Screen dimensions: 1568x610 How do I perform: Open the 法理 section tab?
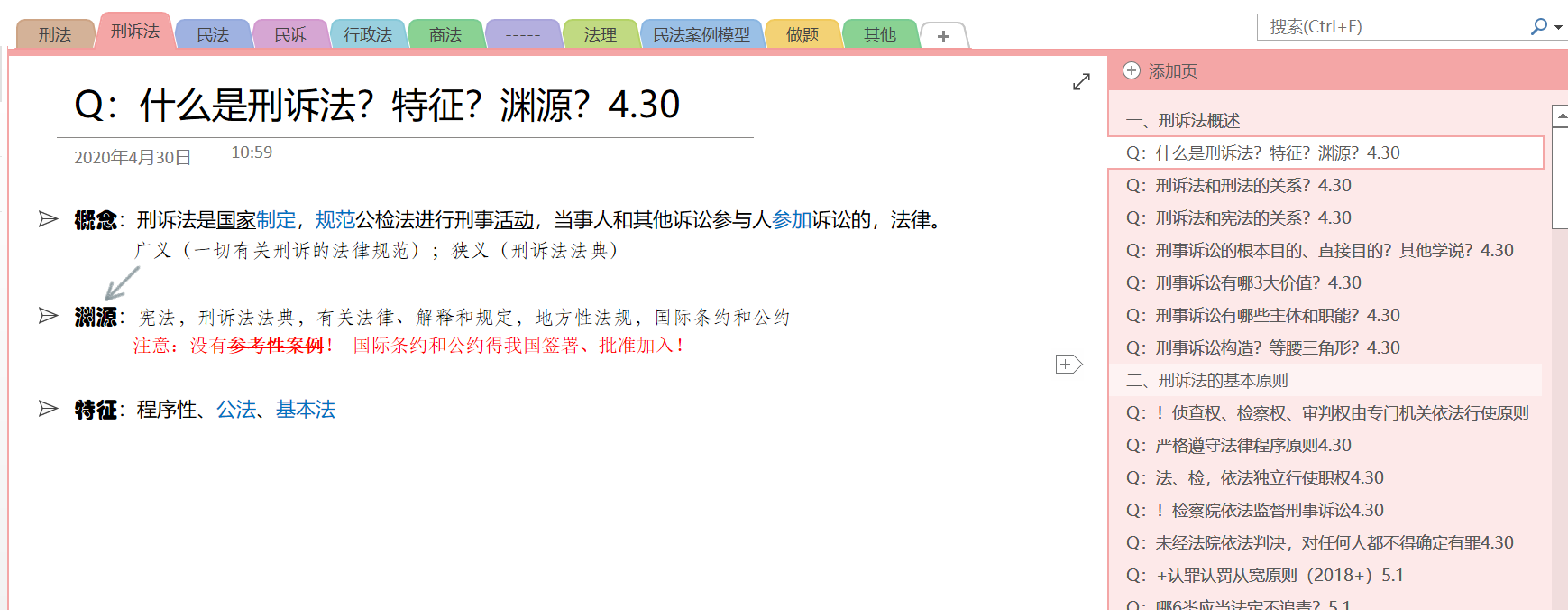[601, 34]
